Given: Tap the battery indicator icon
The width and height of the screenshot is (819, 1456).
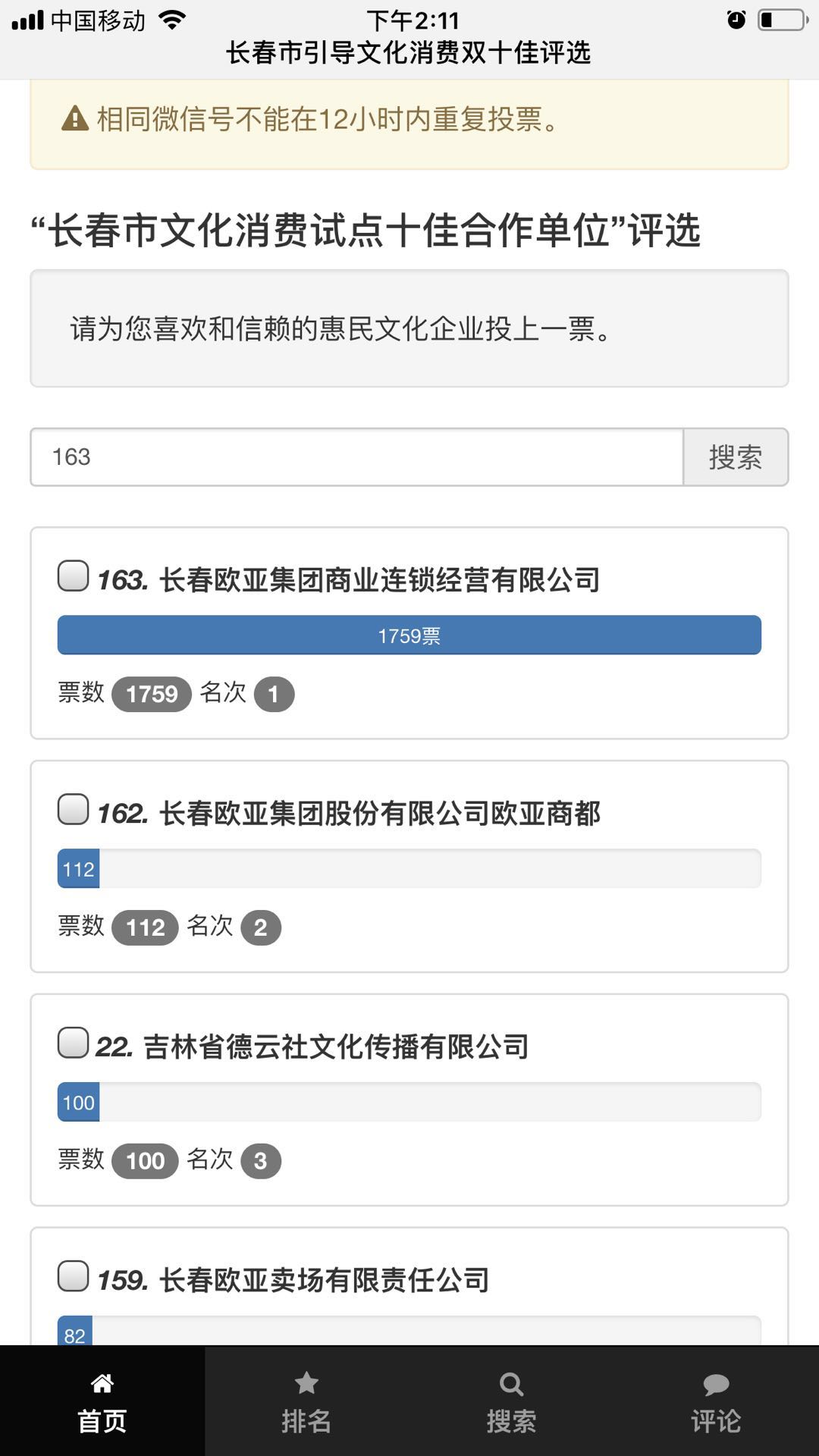Looking at the screenshot, I should [x=783, y=20].
